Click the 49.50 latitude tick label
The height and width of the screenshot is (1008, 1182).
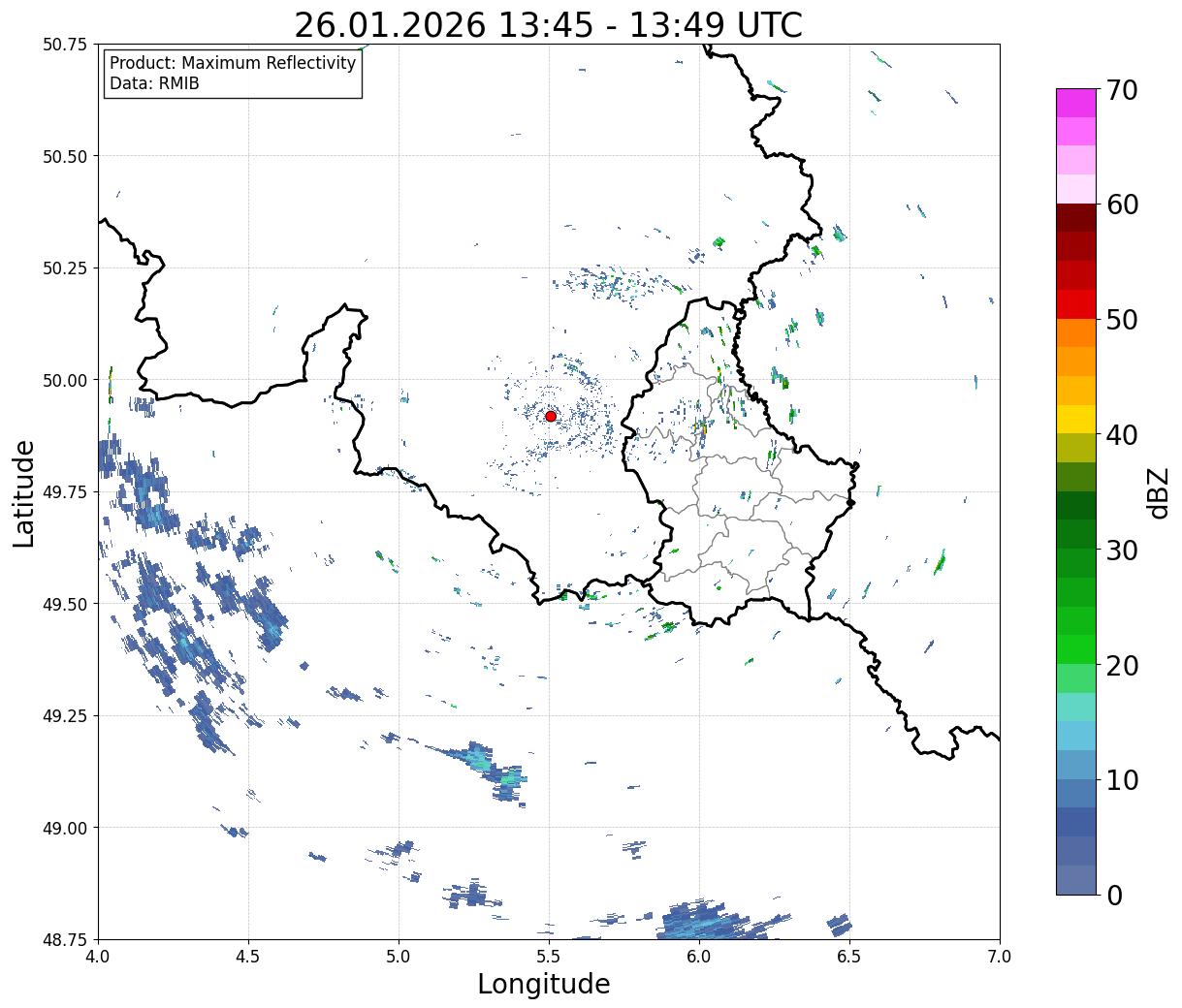tap(64, 604)
